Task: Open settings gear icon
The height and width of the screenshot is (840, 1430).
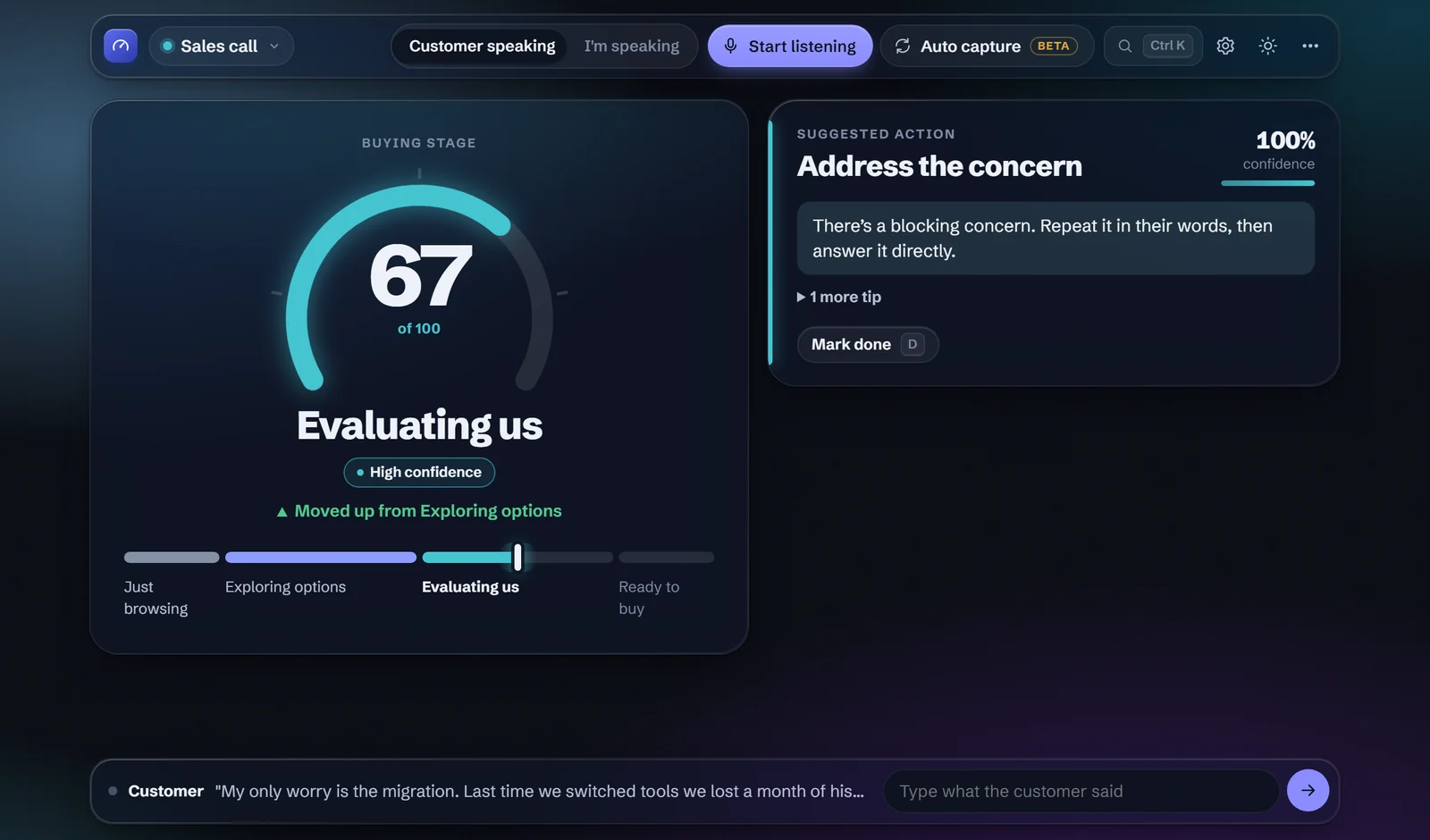Action: 1225,46
